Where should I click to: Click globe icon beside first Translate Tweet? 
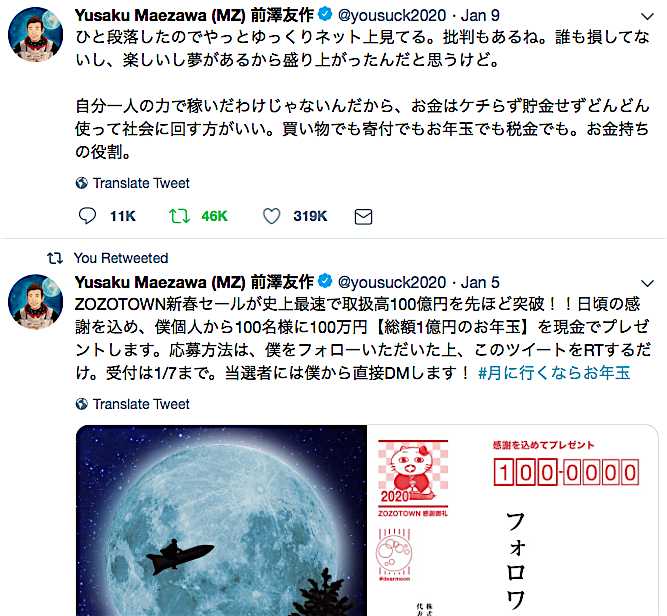82,183
